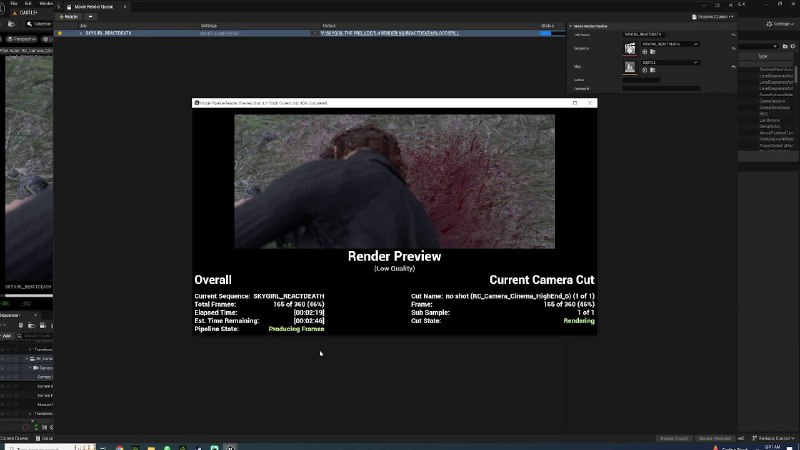Collapse the Movie Render Pipeline section
The image size is (800, 450).
(570, 26)
